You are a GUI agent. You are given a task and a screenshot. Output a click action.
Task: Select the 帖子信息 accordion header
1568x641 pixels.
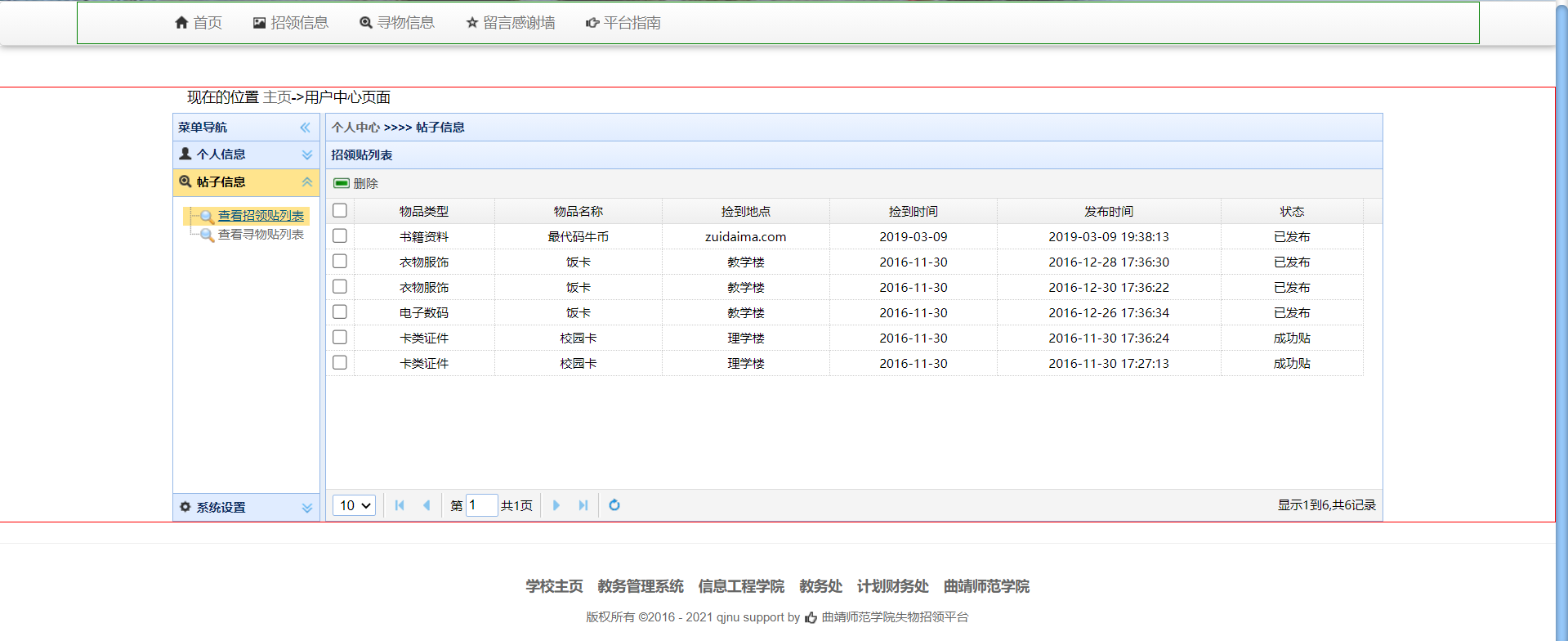246,182
